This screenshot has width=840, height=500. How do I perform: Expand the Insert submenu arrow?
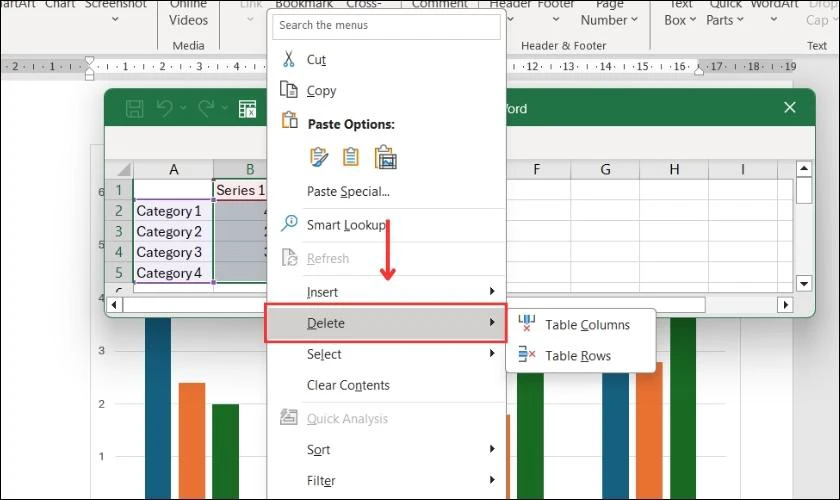click(492, 291)
